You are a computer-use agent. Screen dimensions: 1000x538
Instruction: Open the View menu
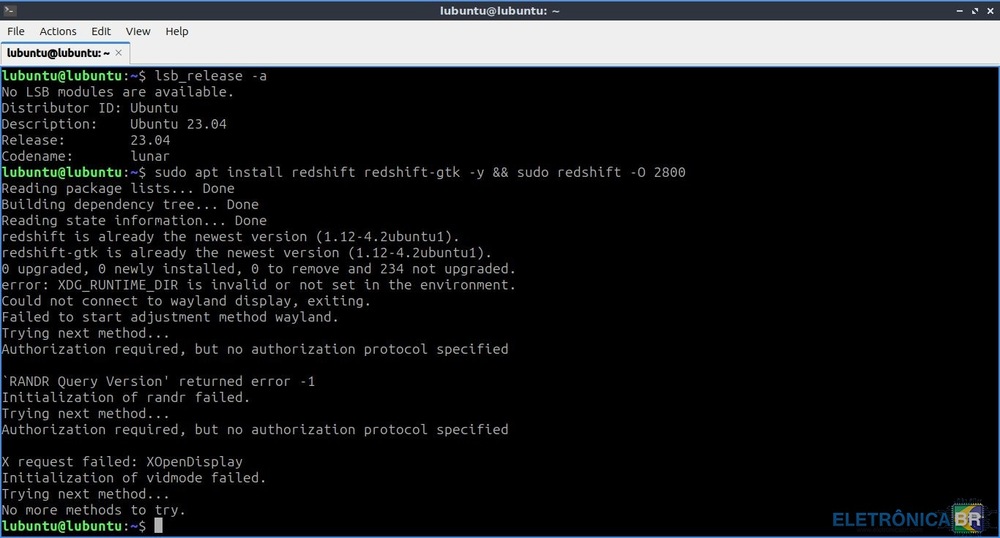pyautogui.click(x=138, y=31)
